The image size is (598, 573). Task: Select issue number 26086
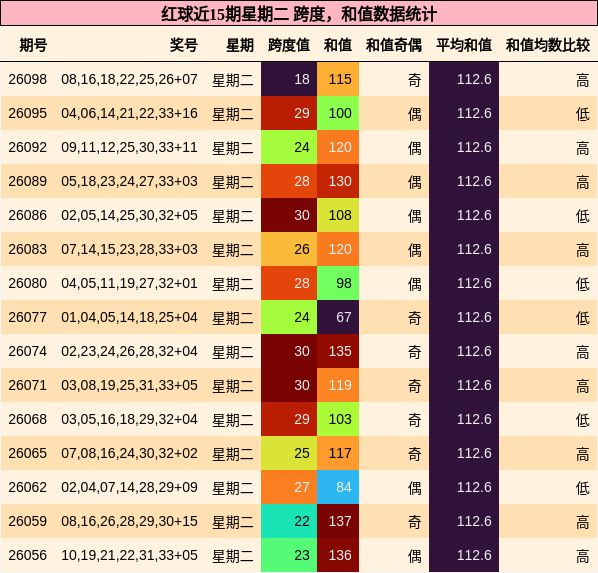click(x=27, y=215)
